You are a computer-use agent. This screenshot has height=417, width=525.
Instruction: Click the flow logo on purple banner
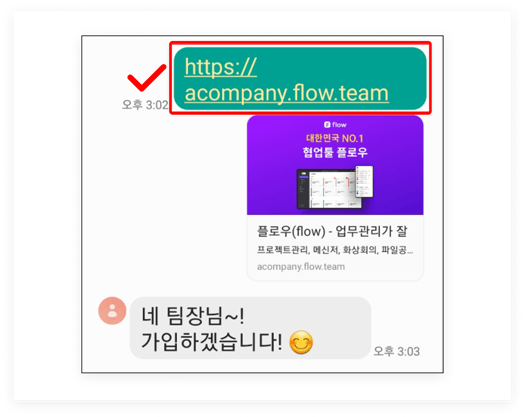[x=335, y=125]
